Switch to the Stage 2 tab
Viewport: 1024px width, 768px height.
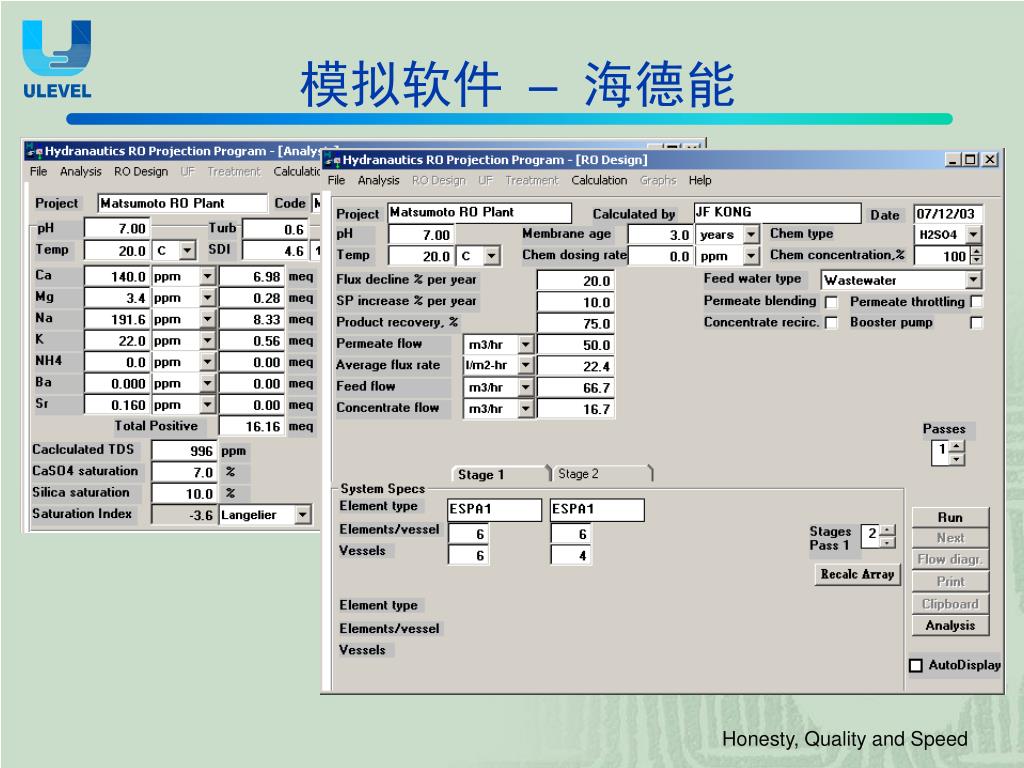tap(601, 474)
